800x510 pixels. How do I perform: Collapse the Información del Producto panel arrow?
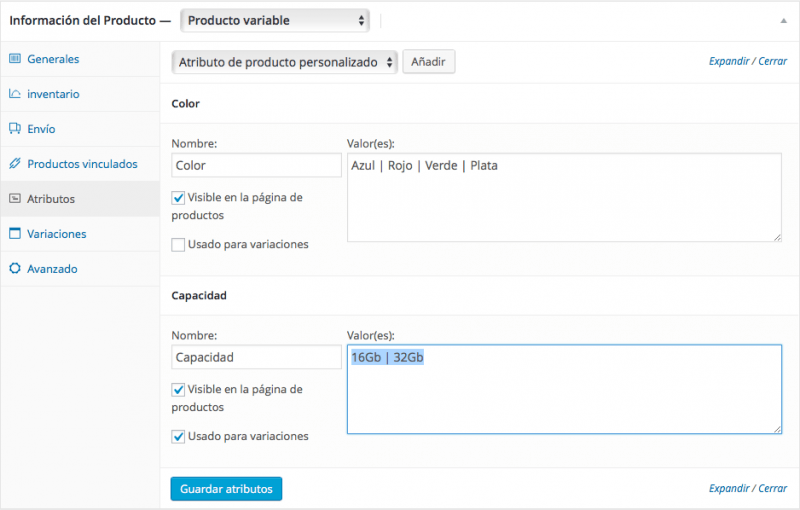783,21
